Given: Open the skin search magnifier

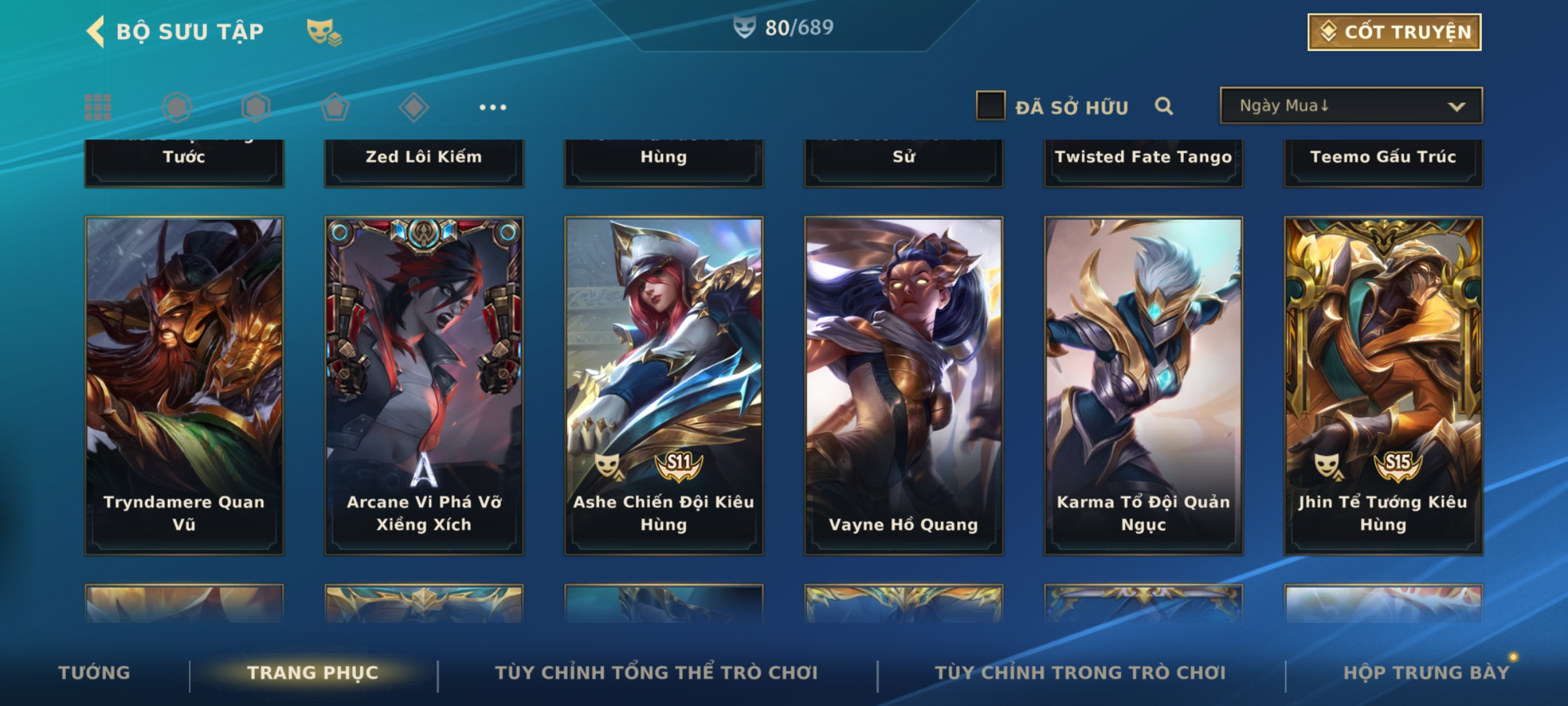Looking at the screenshot, I should pos(1164,106).
